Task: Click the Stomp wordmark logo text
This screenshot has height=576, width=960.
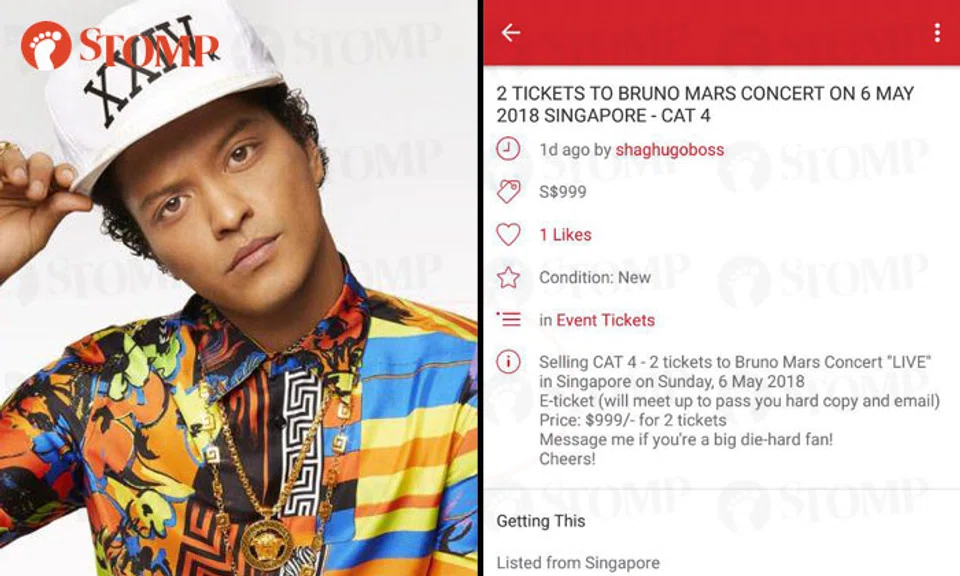Action: click(x=149, y=47)
